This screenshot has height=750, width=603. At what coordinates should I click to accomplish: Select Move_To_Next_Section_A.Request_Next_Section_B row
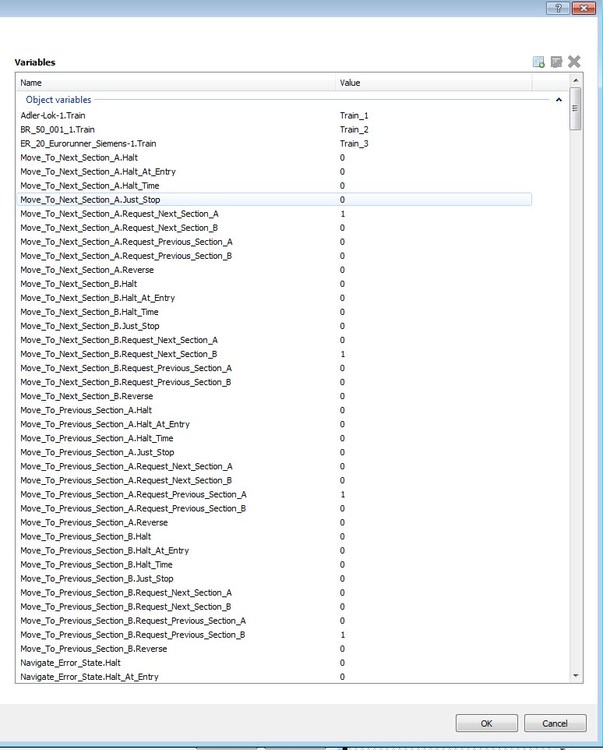pyautogui.click(x=274, y=228)
